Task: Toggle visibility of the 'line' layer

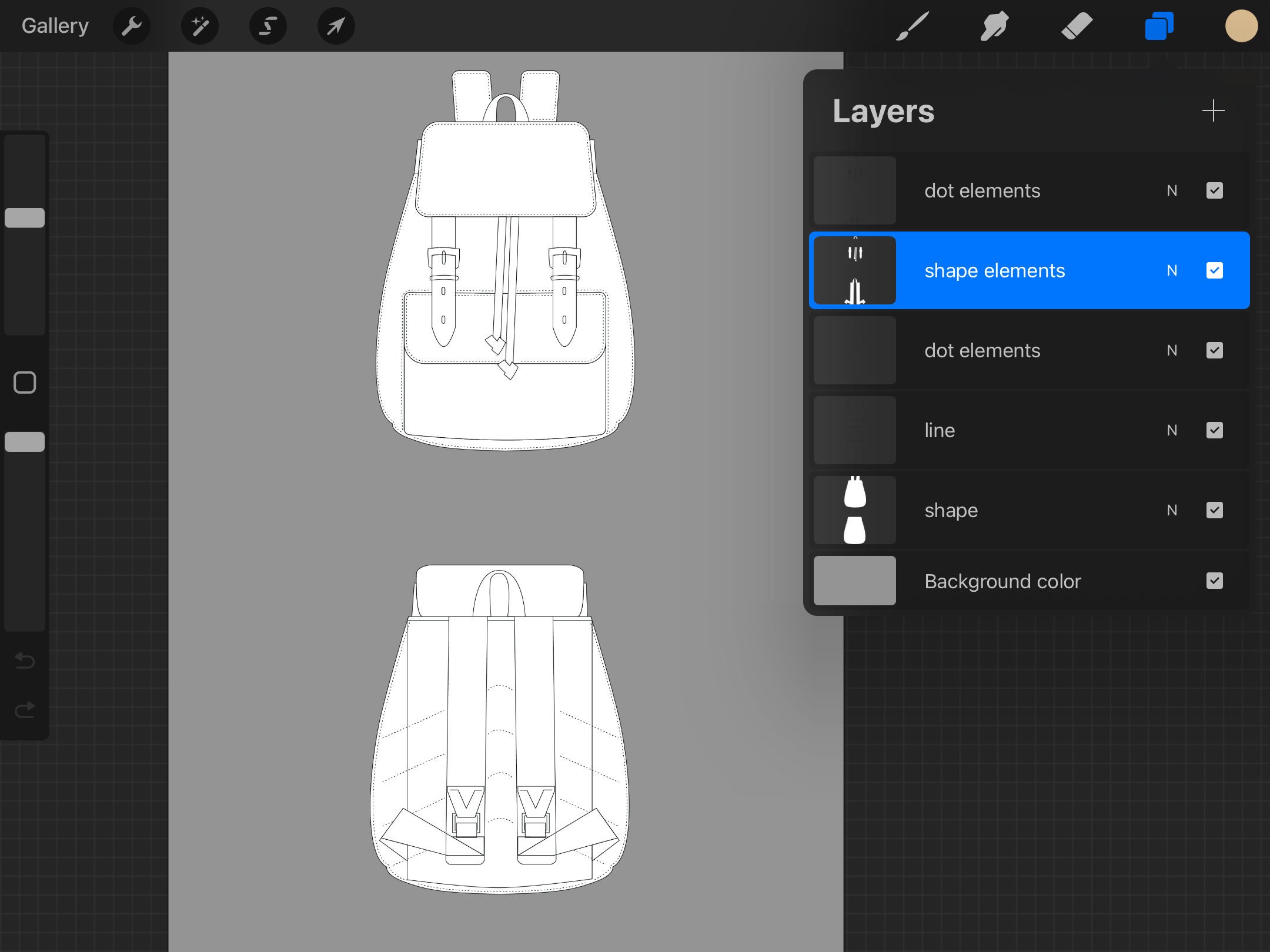Action: point(1214,430)
